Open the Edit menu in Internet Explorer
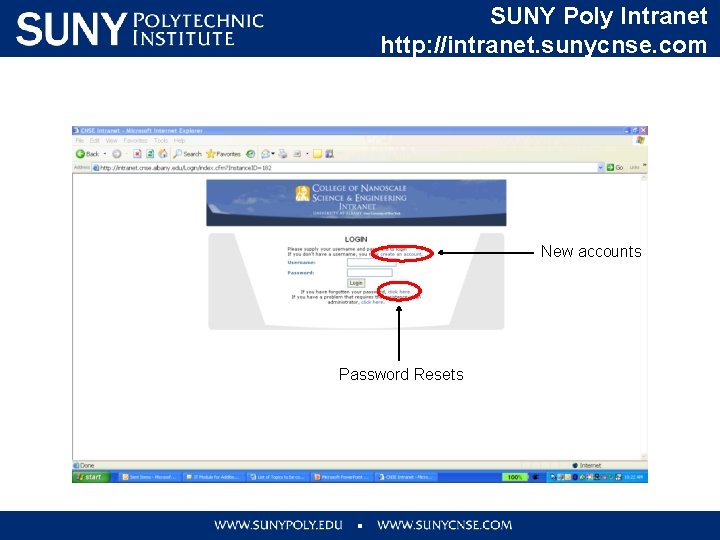Screen dimensions: 720x540 click(x=95, y=141)
